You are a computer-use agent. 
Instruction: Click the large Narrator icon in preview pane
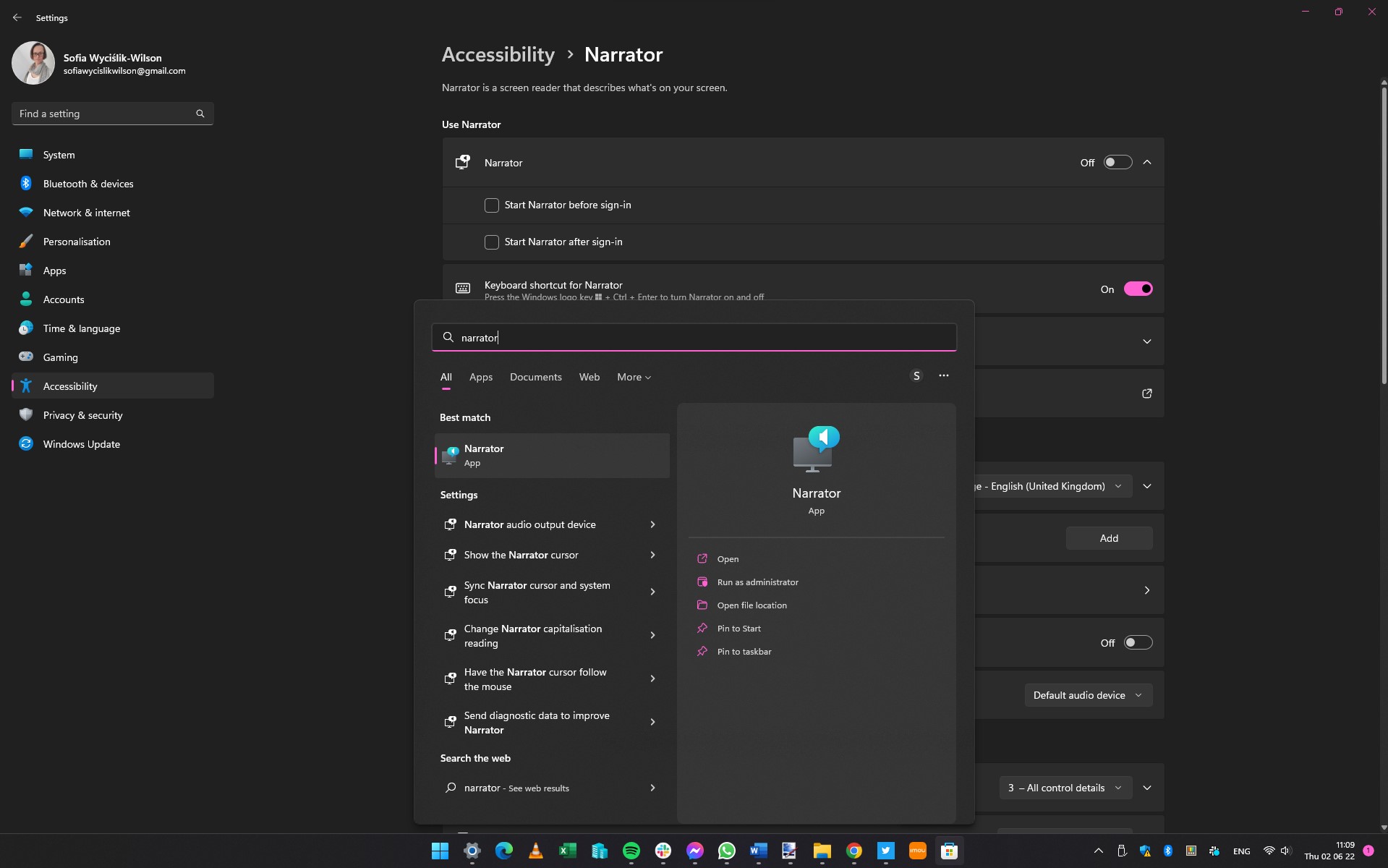(x=816, y=448)
